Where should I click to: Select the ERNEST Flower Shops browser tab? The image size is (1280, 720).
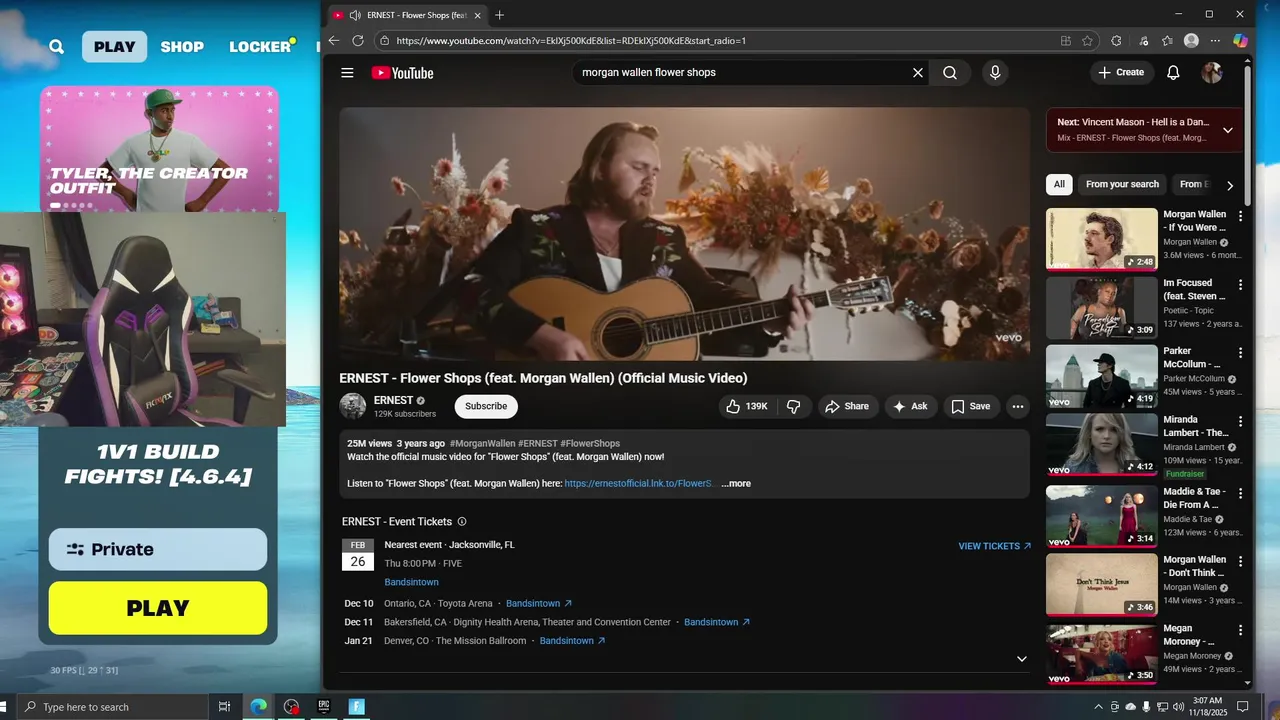click(x=409, y=15)
